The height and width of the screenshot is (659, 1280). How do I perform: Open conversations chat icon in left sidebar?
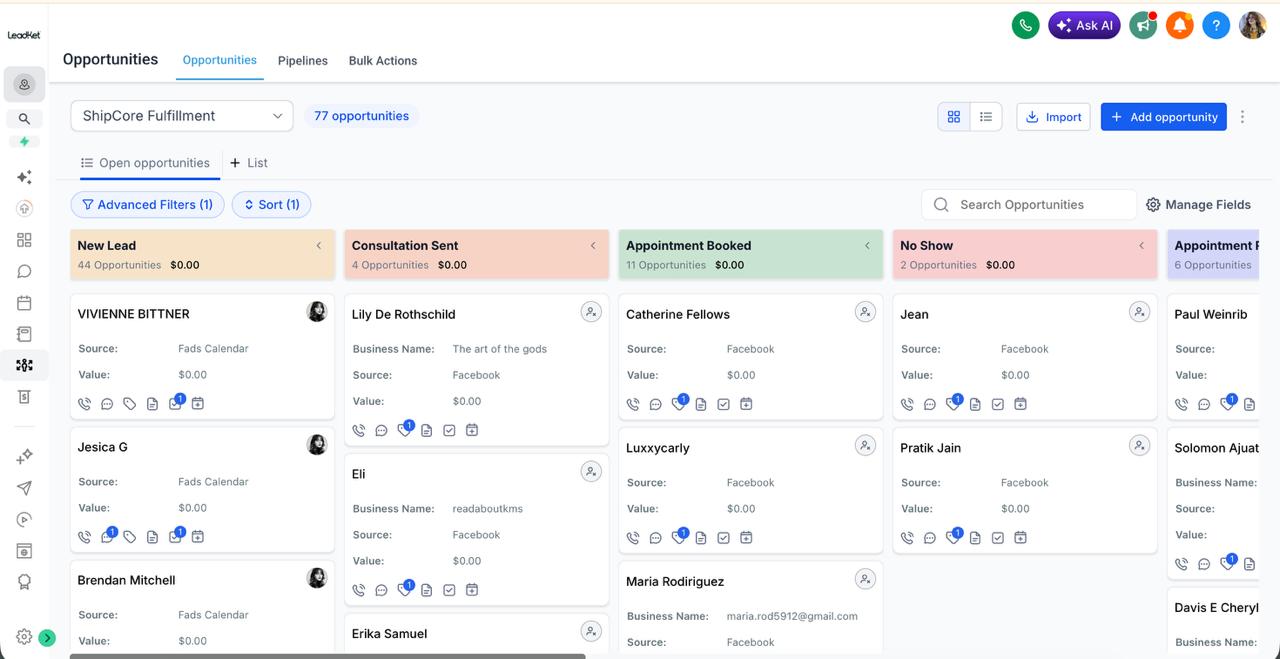[x=24, y=272]
